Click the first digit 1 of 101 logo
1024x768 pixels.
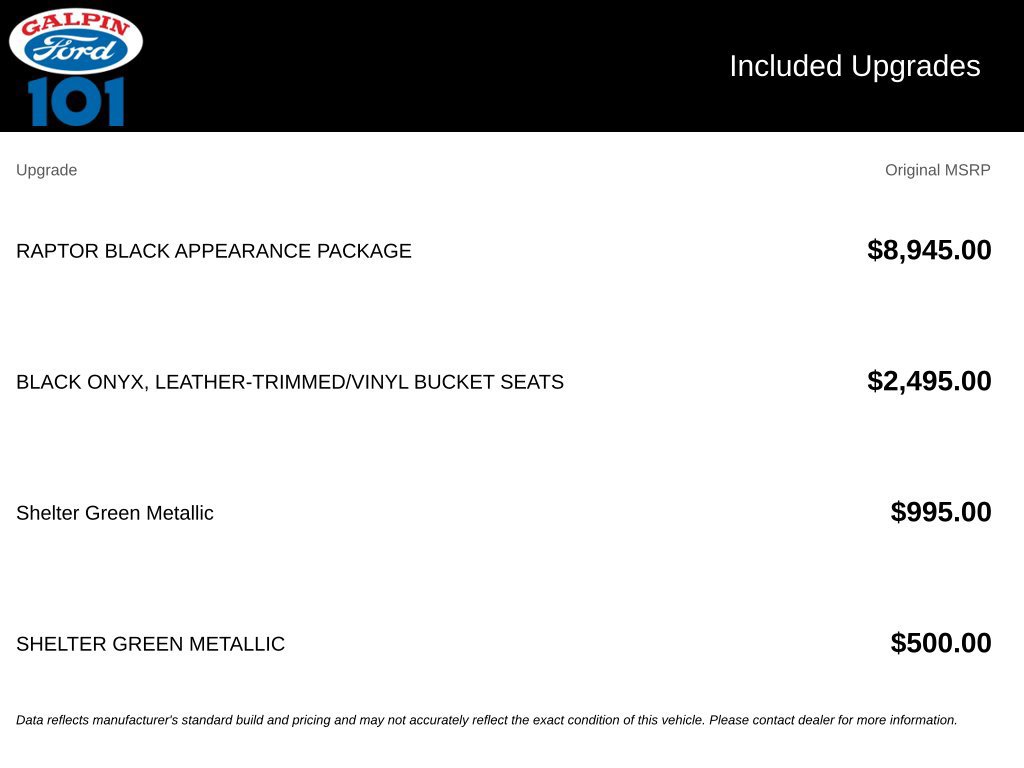point(39,102)
